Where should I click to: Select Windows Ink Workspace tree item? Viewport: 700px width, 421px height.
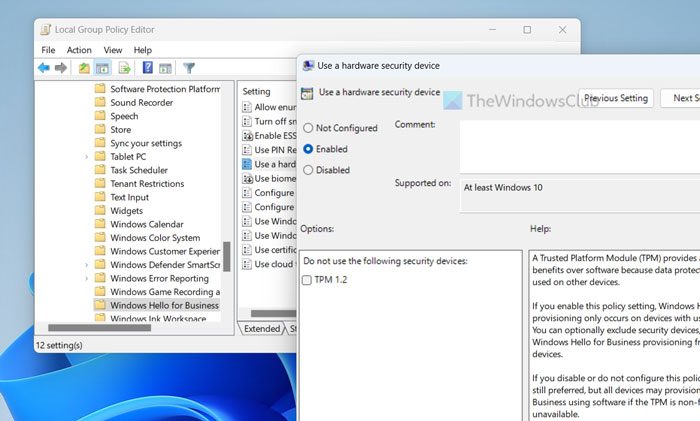[x=158, y=317]
